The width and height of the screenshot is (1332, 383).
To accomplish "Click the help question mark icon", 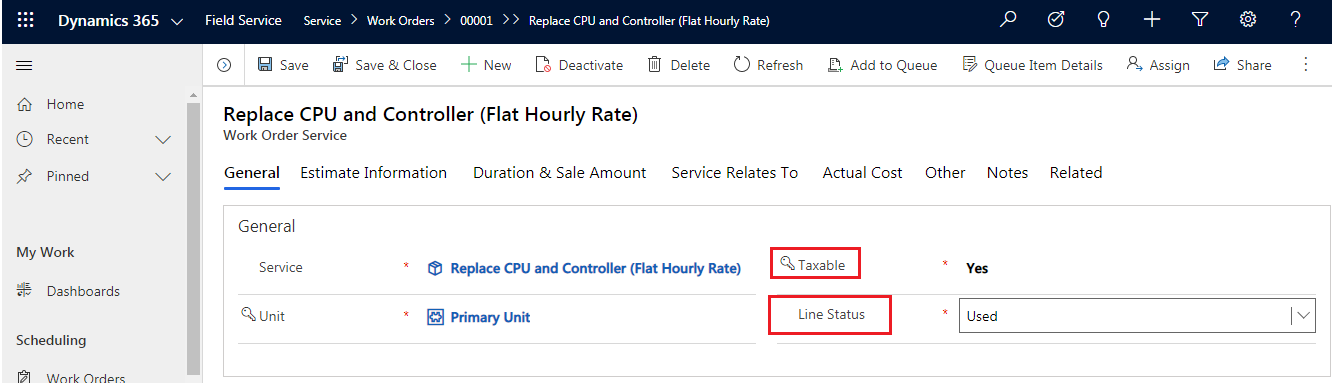I will pos(1295,19).
